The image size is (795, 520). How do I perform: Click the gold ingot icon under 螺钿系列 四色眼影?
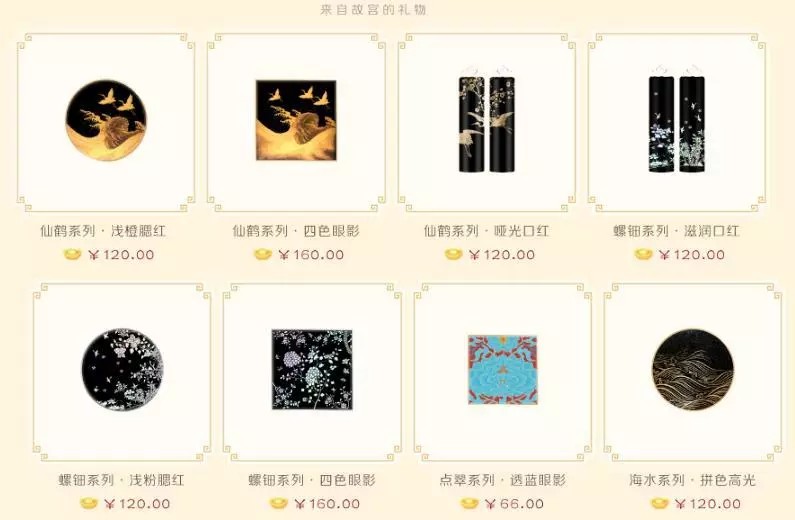click(278, 504)
